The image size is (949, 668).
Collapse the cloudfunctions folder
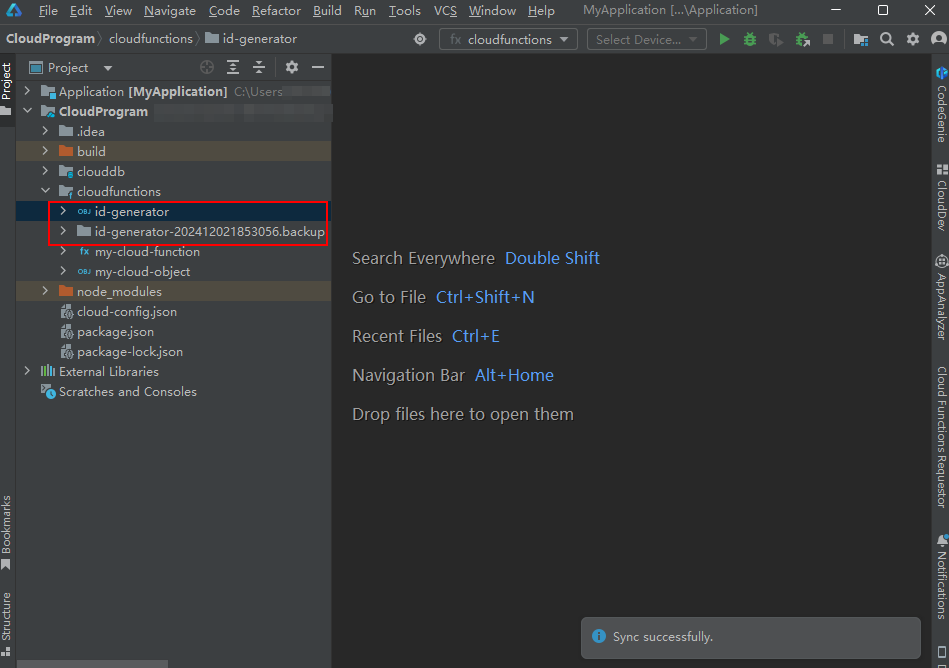click(x=45, y=192)
